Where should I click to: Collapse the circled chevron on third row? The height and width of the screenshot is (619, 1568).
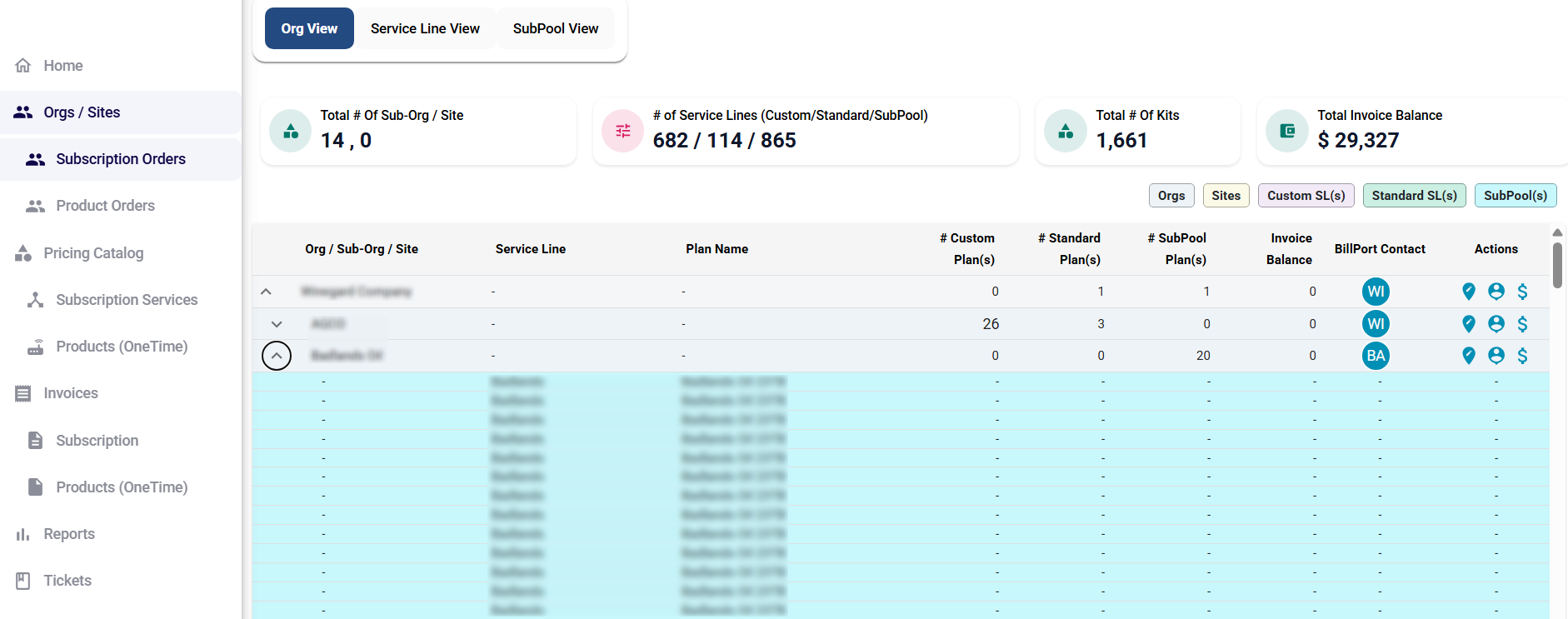click(277, 356)
